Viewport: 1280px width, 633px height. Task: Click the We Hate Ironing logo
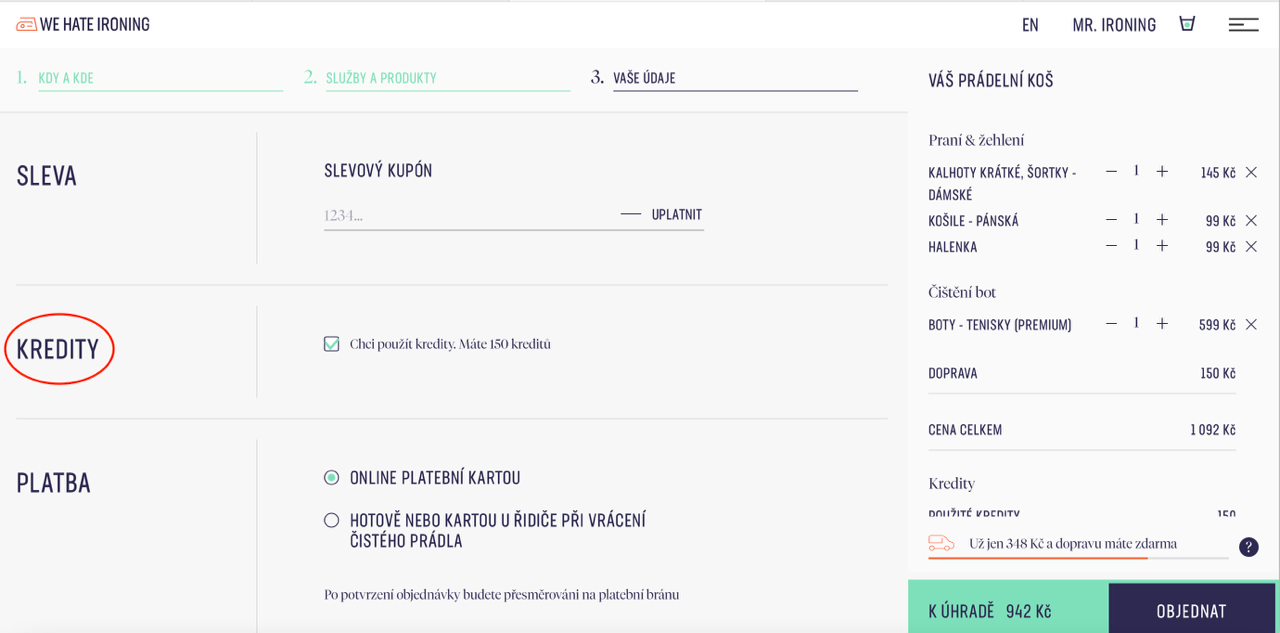pos(83,24)
